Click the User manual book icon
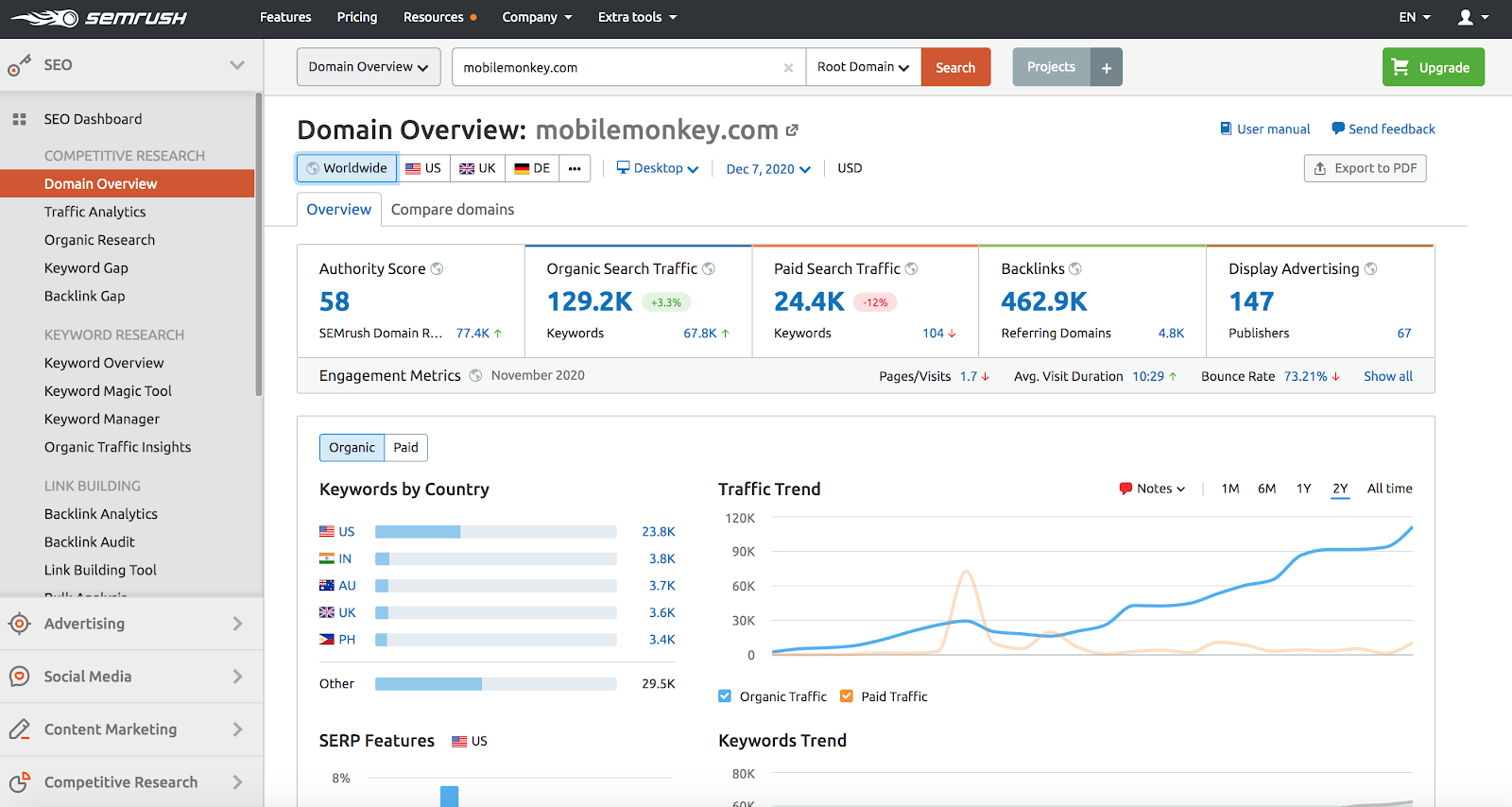The image size is (1512, 807). click(x=1226, y=129)
